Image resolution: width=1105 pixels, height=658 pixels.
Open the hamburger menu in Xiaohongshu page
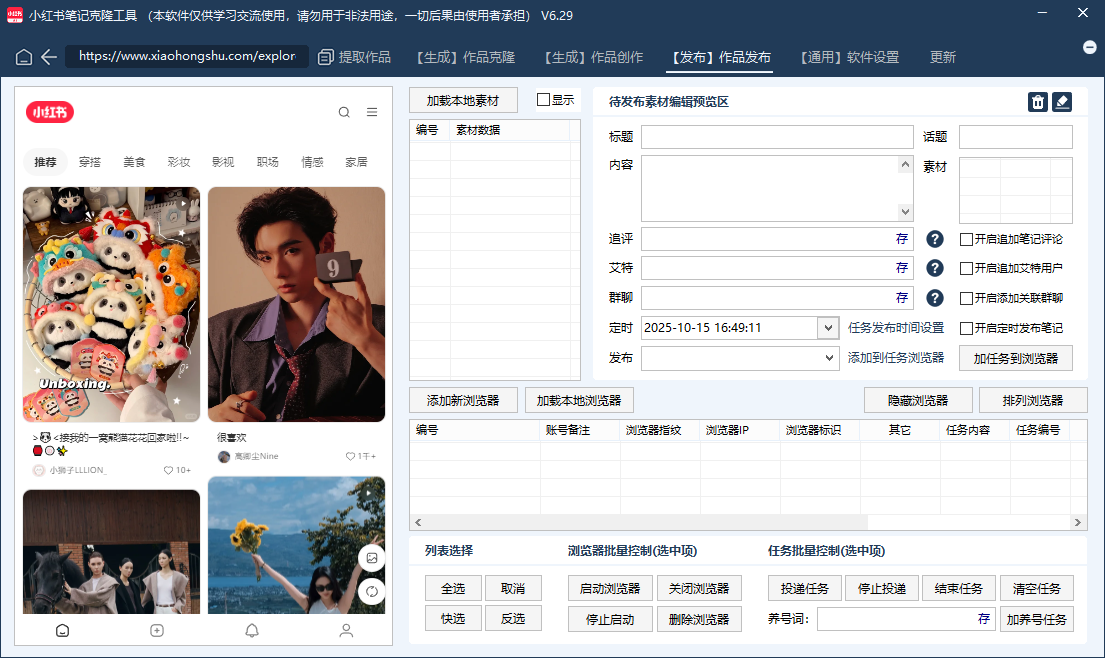372,113
